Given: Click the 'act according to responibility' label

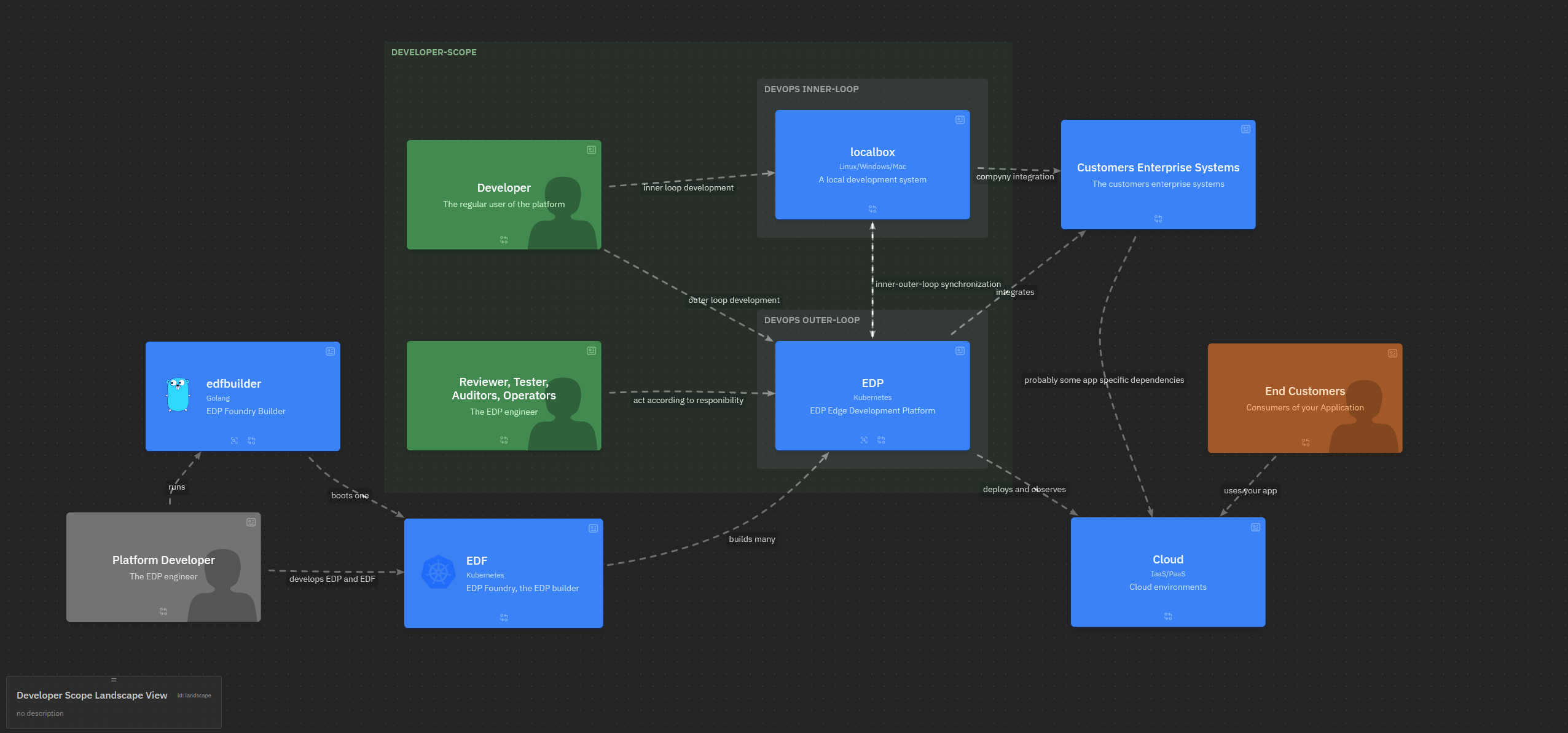Looking at the screenshot, I should 688,401.
